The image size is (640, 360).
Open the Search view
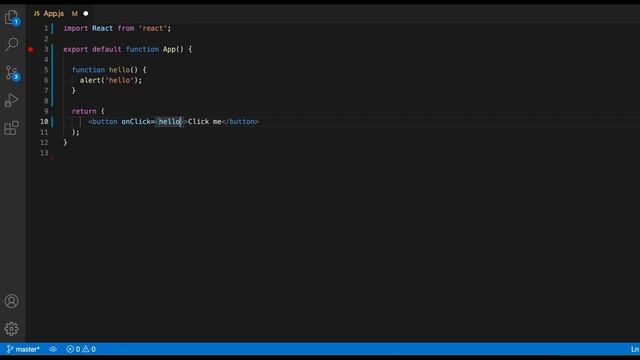tap(12, 44)
